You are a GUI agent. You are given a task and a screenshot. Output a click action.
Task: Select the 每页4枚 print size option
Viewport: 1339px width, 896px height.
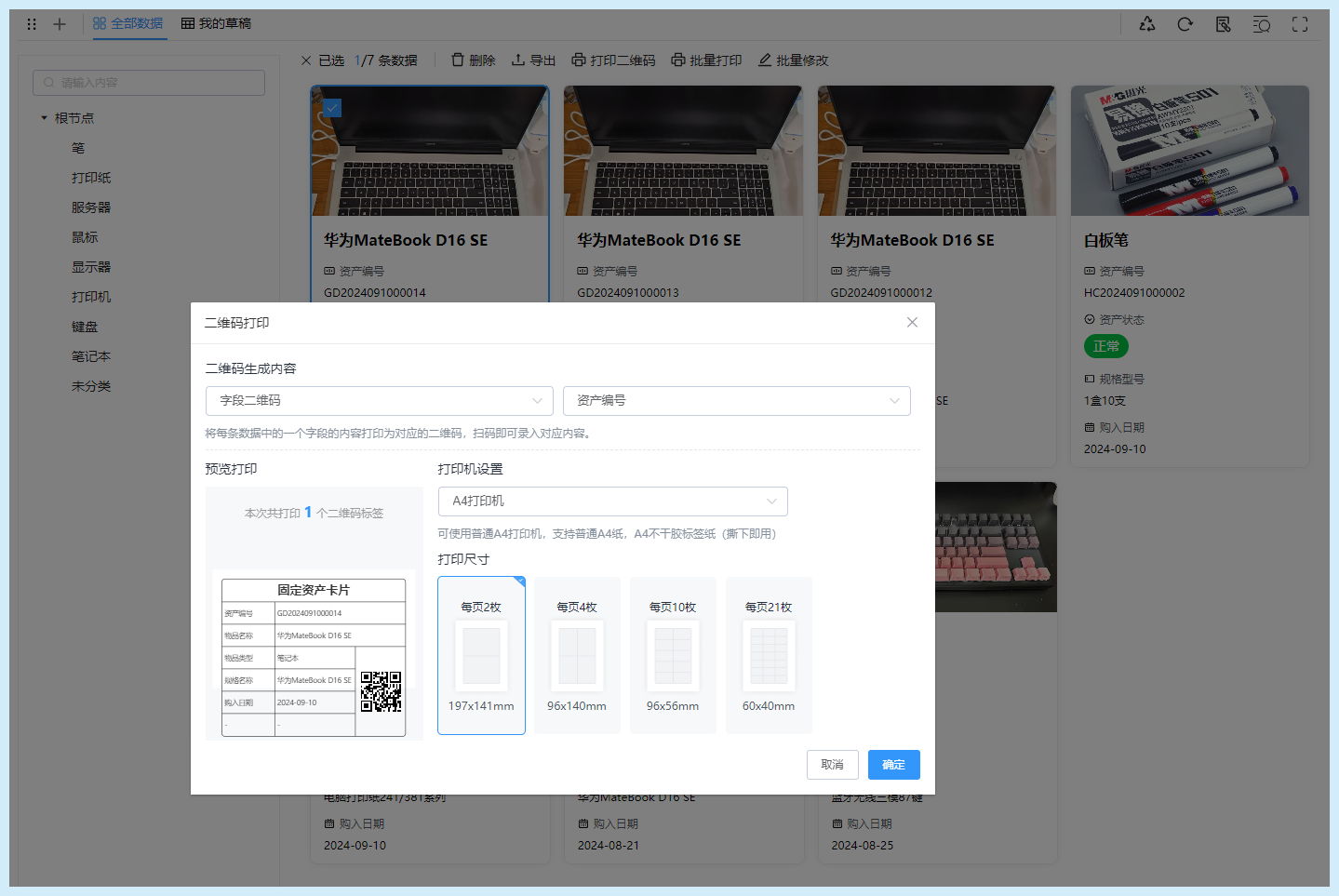[x=577, y=655]
